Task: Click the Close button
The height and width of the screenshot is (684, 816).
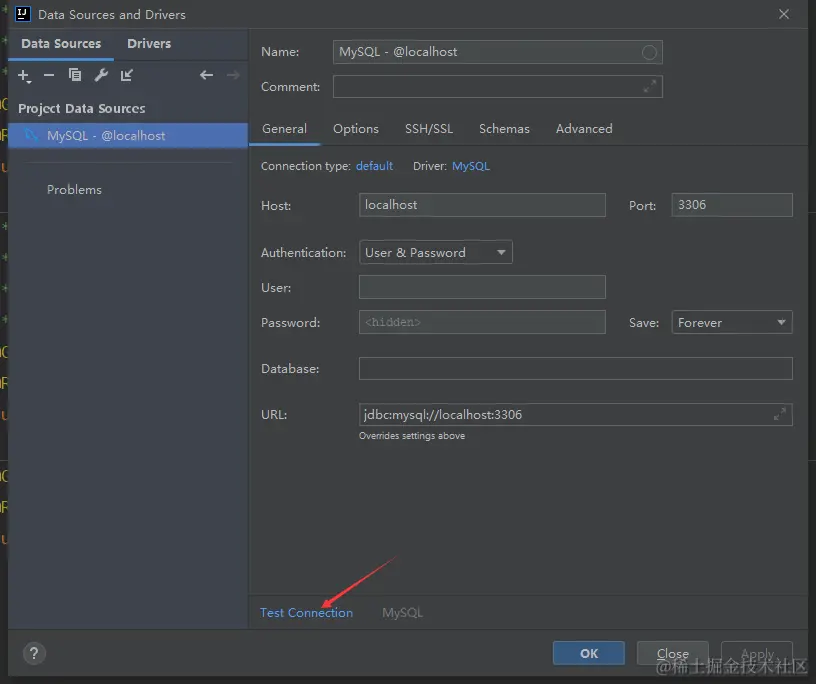Action: [x=672, y=653]
